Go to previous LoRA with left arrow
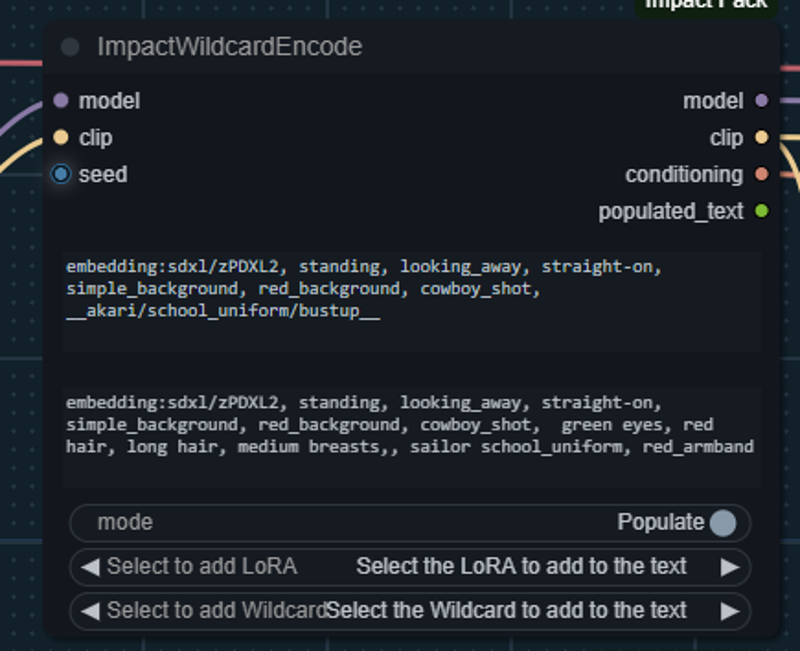This screenshot has height=651, width=800. point(90,567)
